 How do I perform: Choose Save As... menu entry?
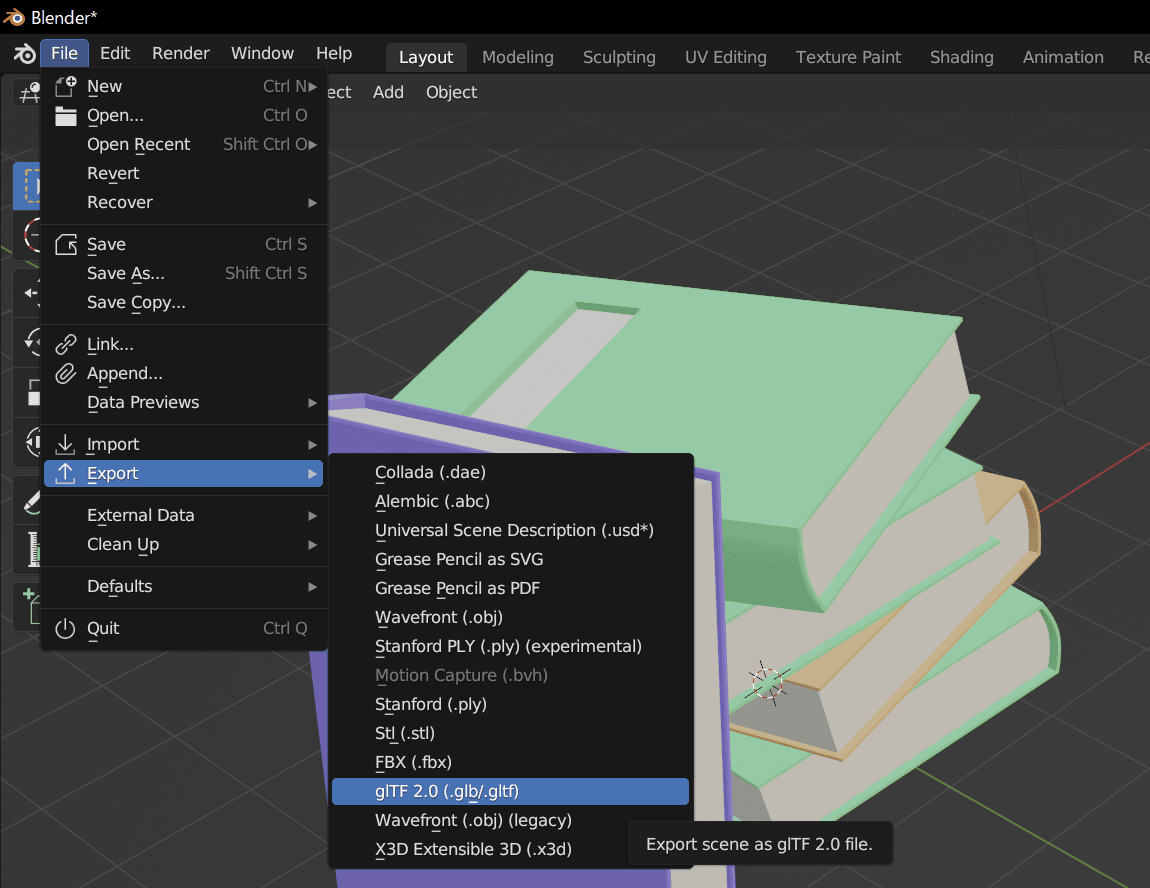pyautogui.click(x=183, y=274)
